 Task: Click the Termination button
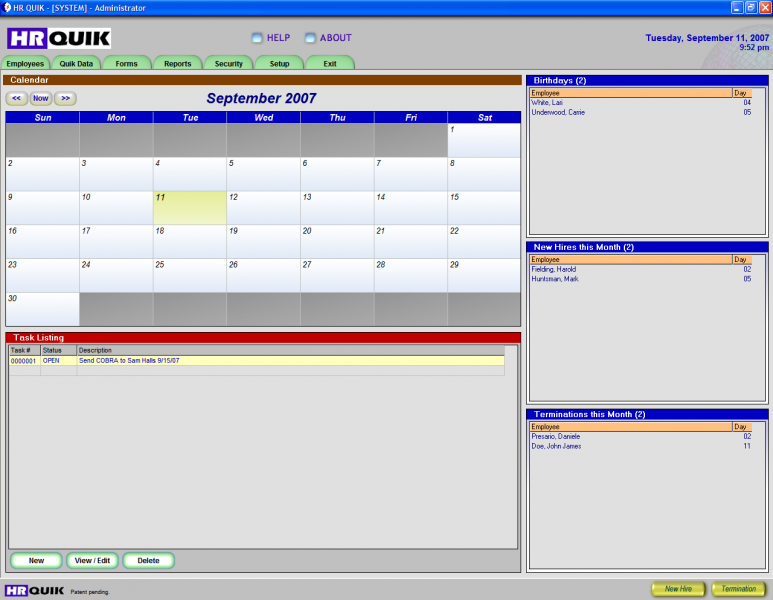[738, 589]
